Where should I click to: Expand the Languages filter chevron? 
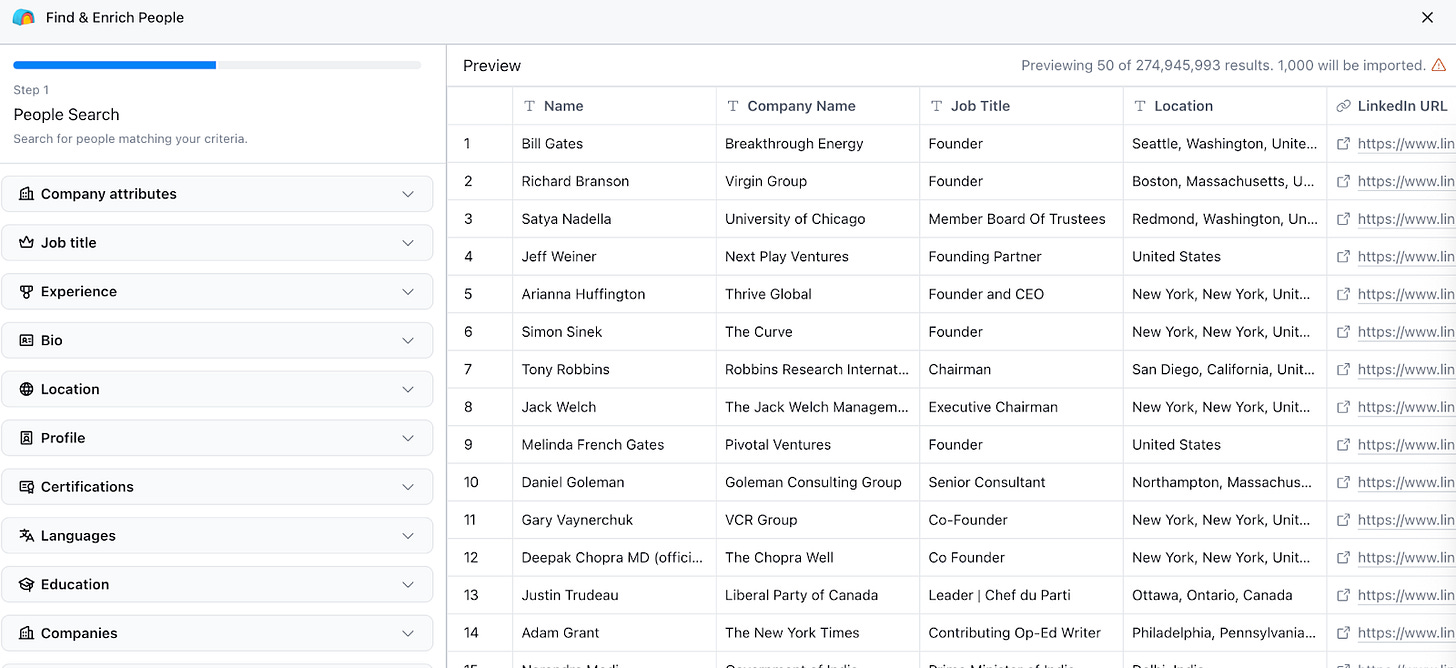tap(408, 536)
